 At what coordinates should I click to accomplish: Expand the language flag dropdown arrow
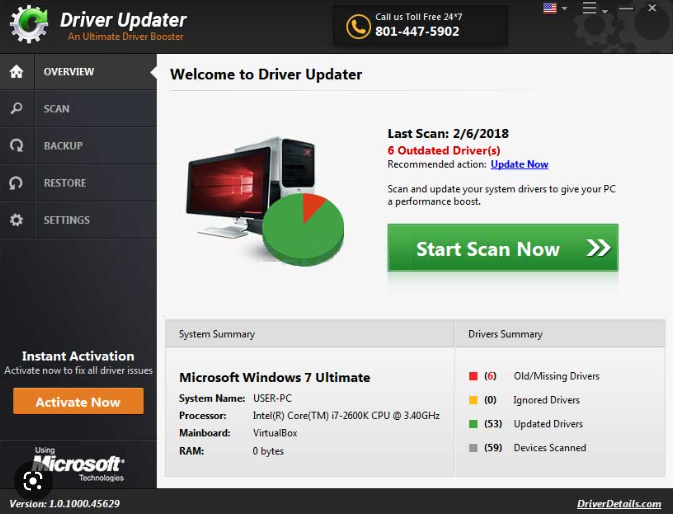(564, 9)
